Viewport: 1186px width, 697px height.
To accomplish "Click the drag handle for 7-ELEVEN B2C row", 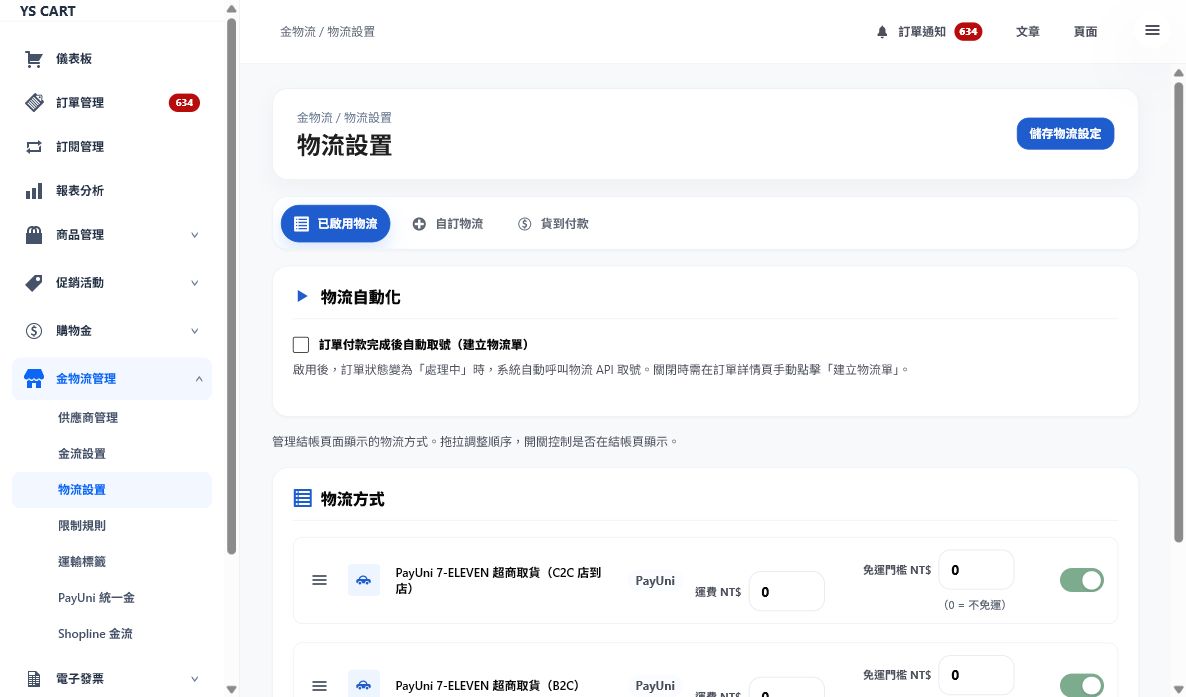I will [x=319, y=686].
